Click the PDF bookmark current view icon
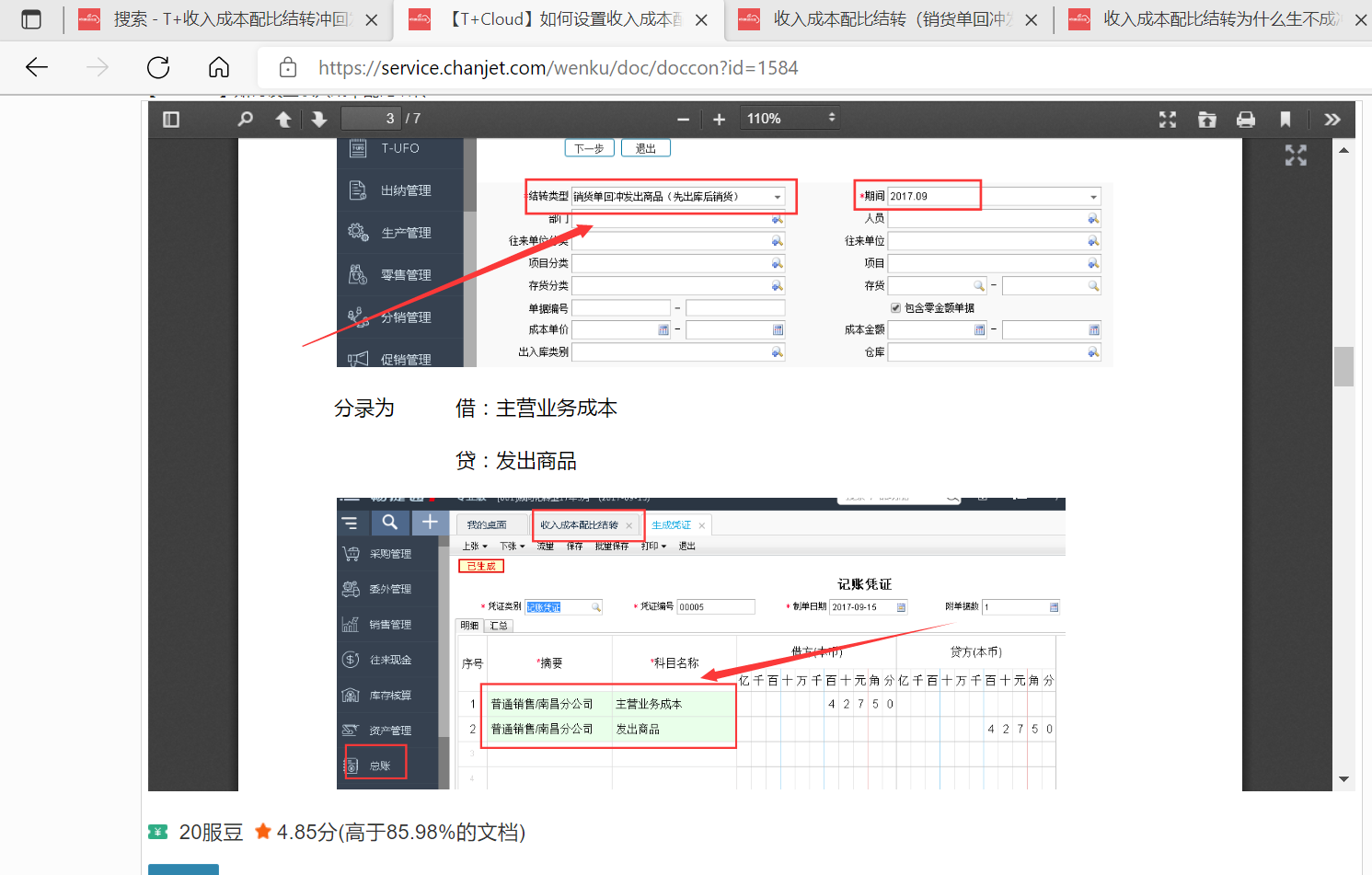The height and width of the screenshot is (875, 1372). click(1286, 120)
